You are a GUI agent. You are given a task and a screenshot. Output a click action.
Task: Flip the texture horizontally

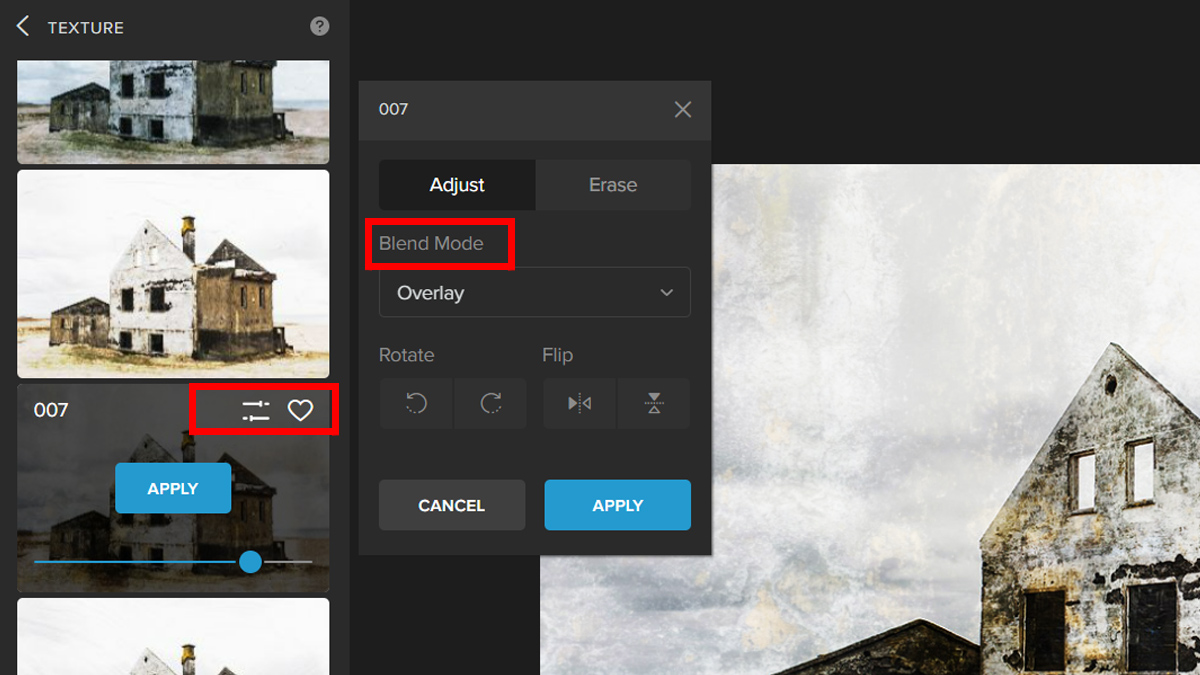click(580, 404)
